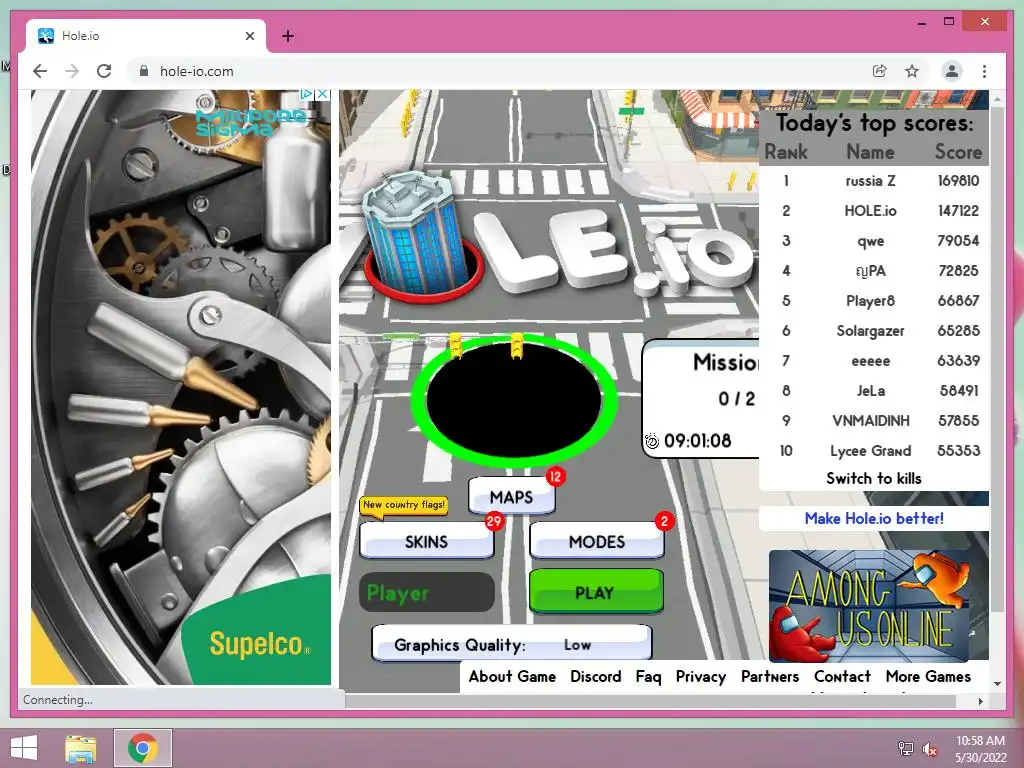
Task: Click the Player name input field
Action: click(426, 592)
